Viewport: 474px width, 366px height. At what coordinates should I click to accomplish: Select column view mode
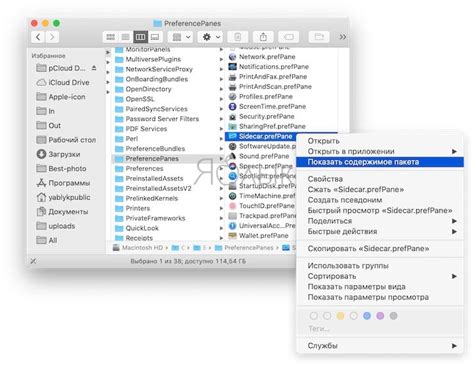tap(140, 37)
